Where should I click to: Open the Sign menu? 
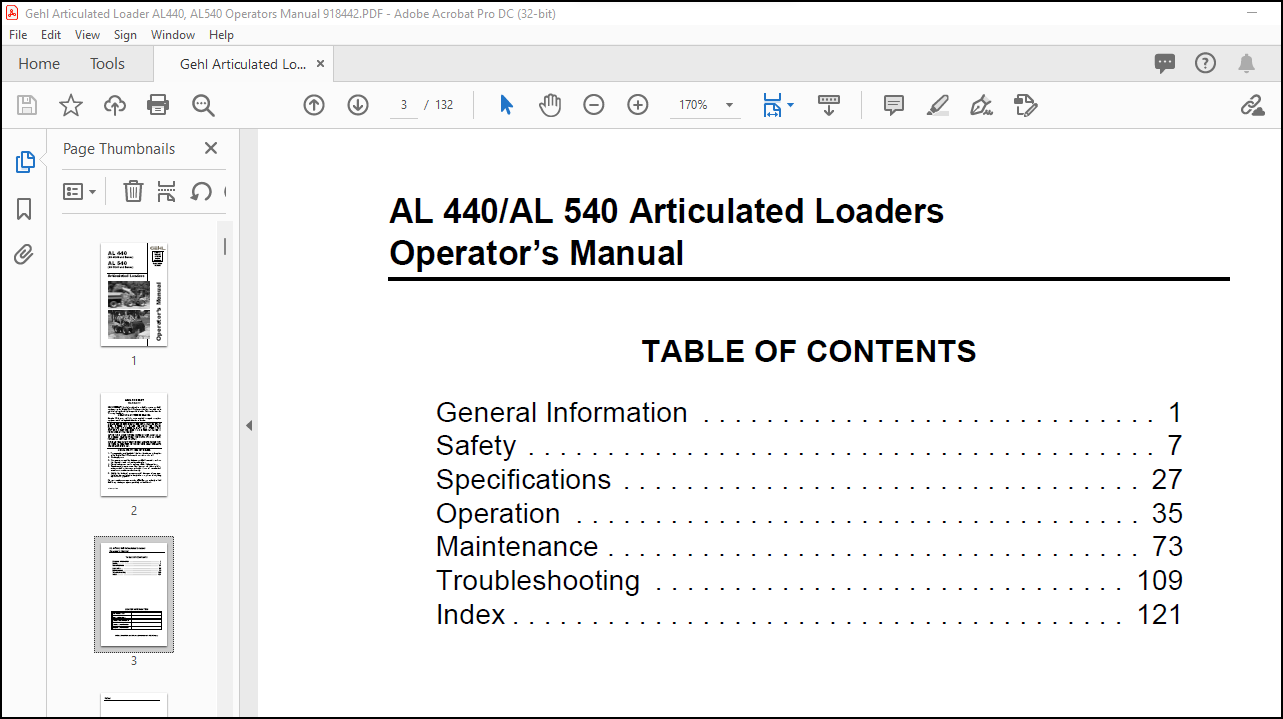[x=125, y=35]
